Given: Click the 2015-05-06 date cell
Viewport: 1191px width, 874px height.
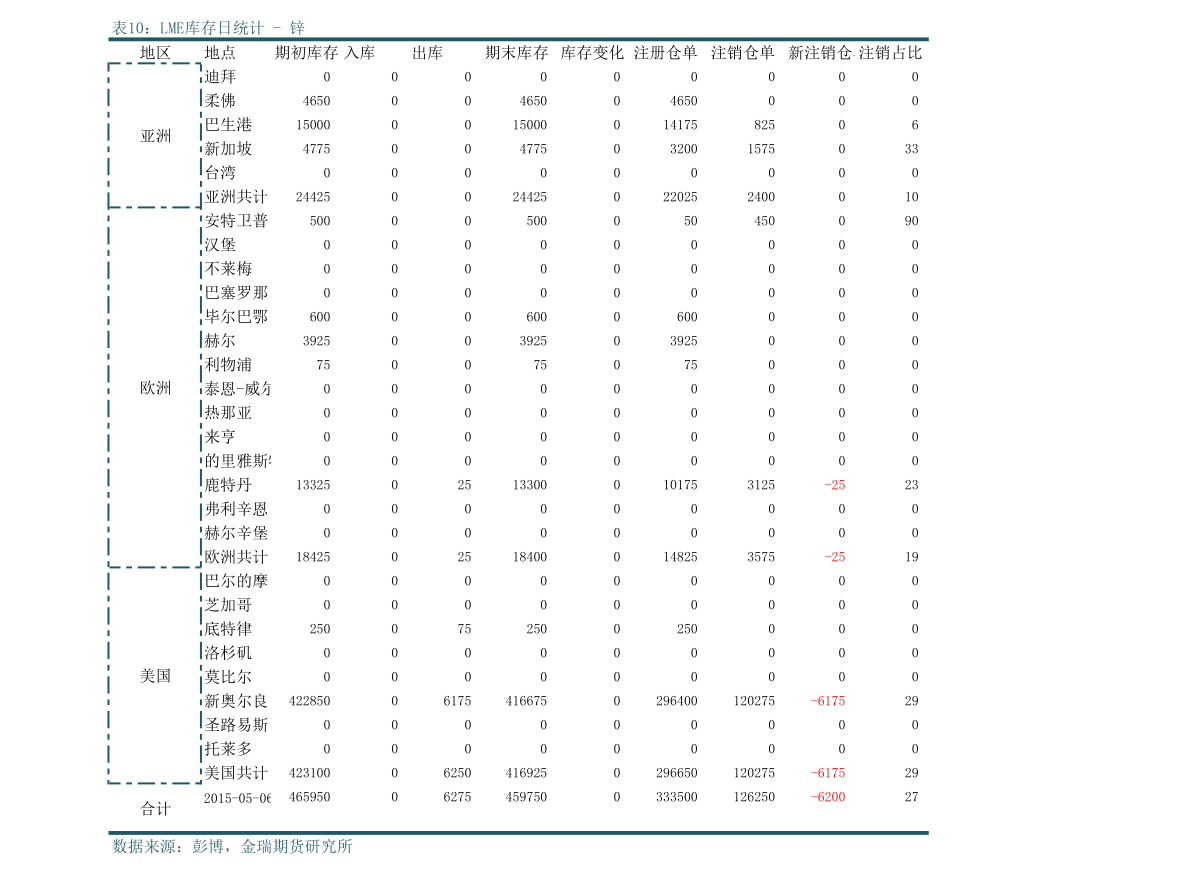Looking at the screenshot, I should 237,797.
